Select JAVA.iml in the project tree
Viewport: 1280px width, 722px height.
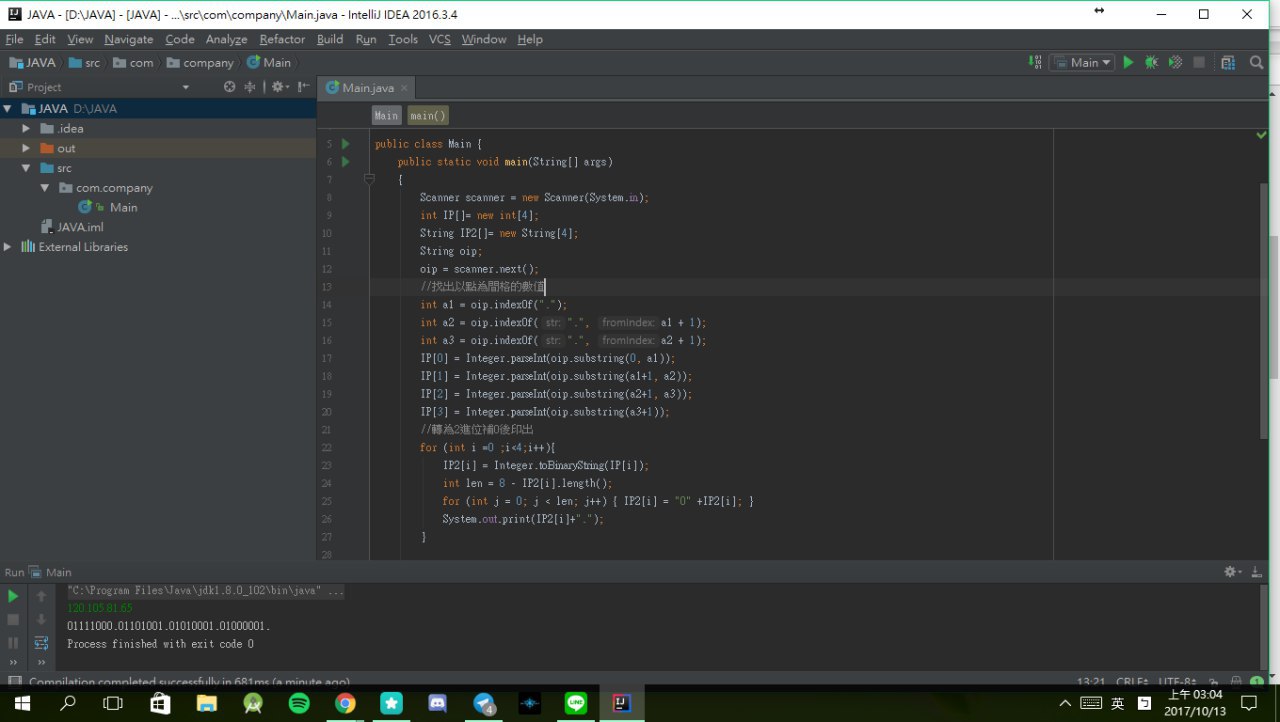(x=80, y=227)
